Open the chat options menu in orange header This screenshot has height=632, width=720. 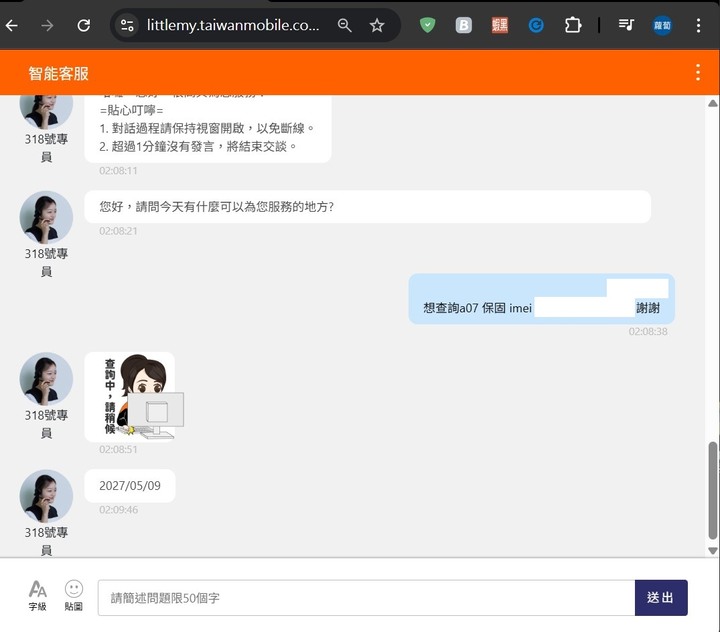(698, 73)
